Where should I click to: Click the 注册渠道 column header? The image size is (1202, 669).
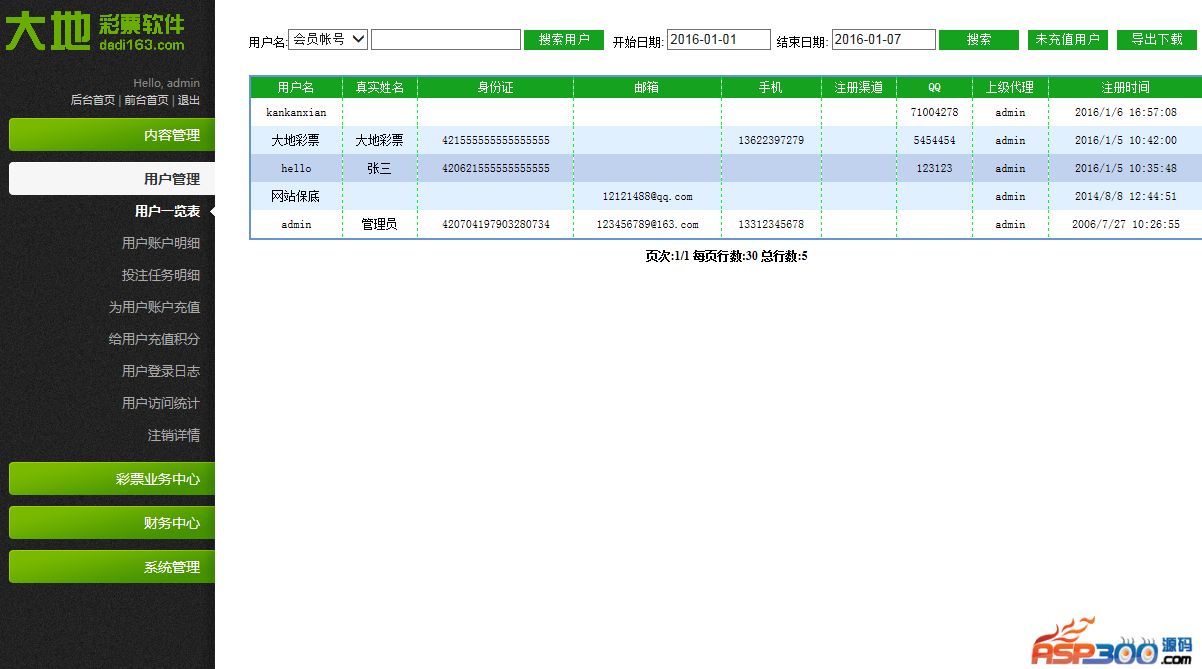tap(859, 88)
